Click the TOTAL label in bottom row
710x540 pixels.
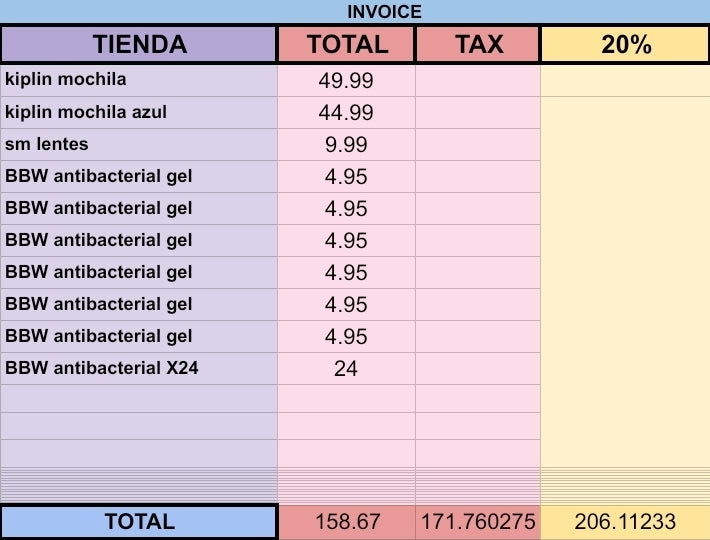coord(139,521)
